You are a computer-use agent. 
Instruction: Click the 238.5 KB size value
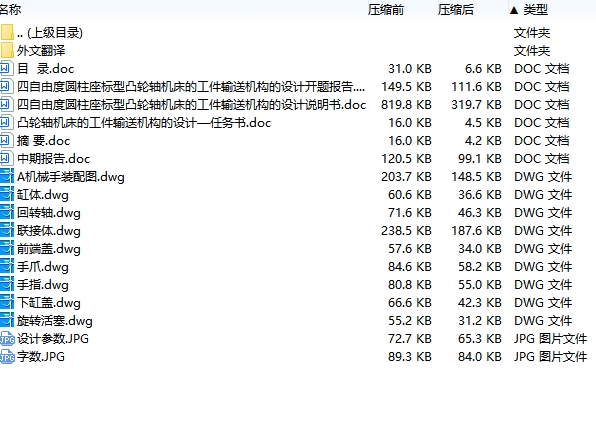coord(406,231)
